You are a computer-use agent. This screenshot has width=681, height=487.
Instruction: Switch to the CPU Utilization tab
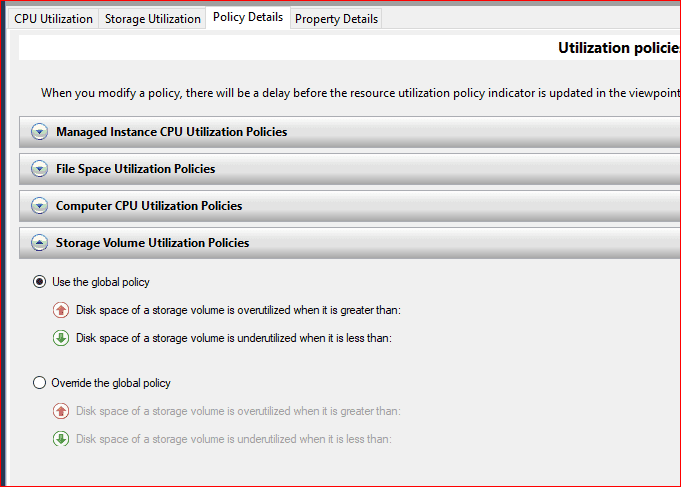(53, 19)
